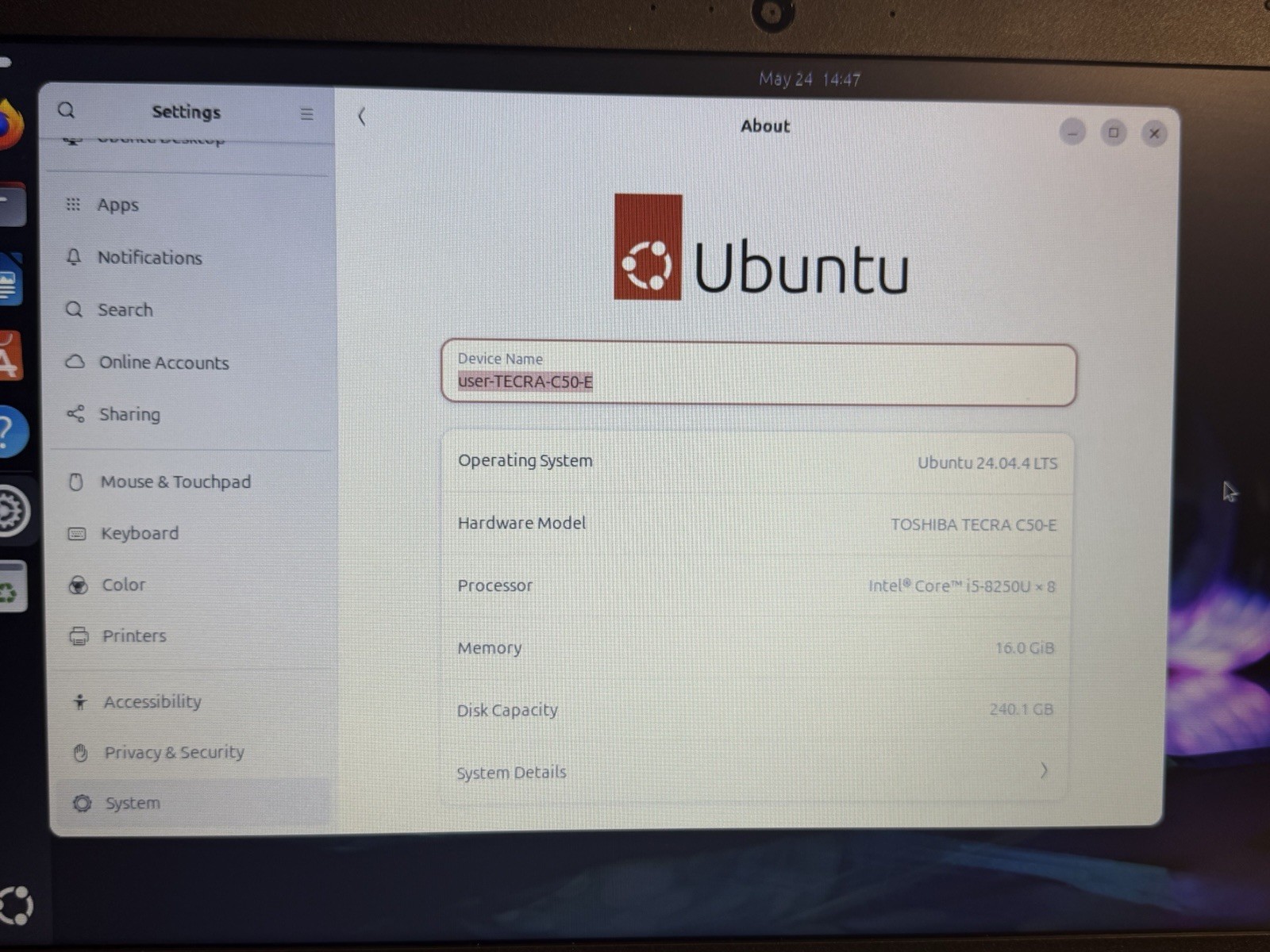Click the cloud icon beside Online Accounts
1270x952 pixels.
coord(75,362)
